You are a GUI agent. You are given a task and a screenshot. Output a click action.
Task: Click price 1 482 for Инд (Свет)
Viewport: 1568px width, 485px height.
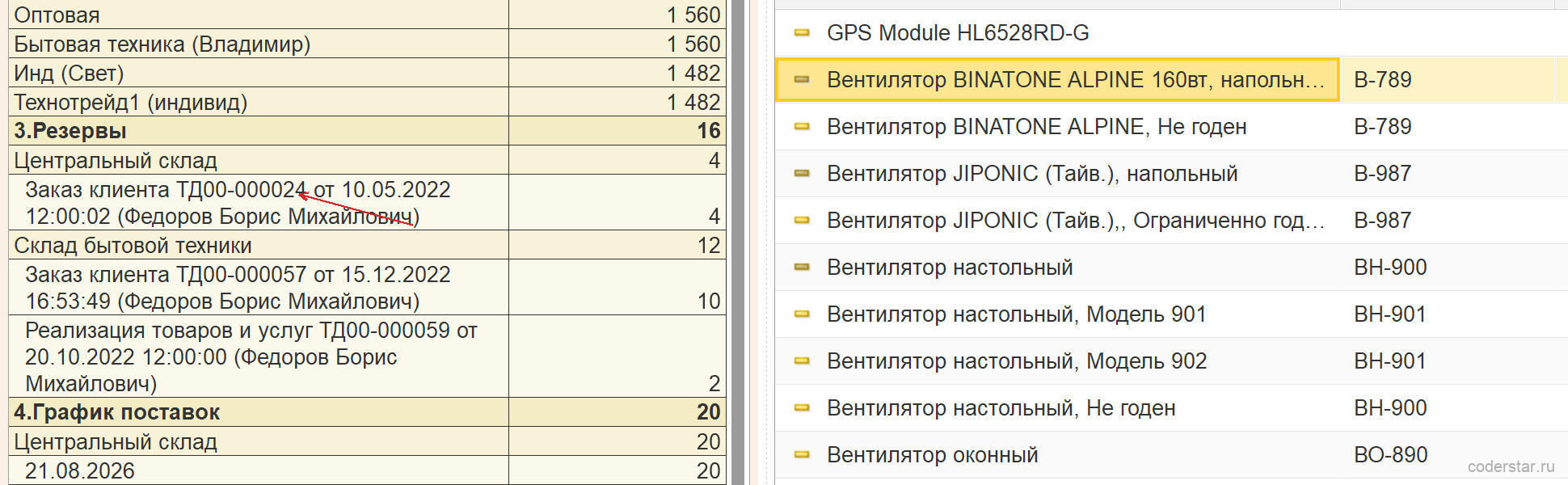pos(693,74)
